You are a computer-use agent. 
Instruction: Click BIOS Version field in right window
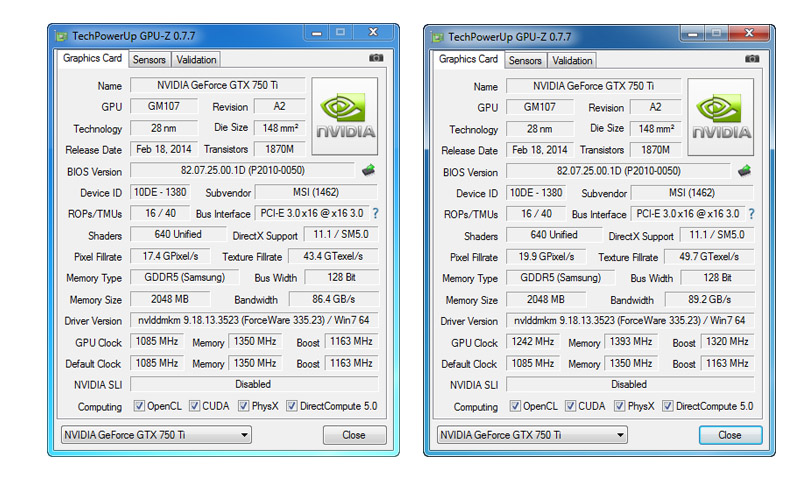tap(618, 171)
